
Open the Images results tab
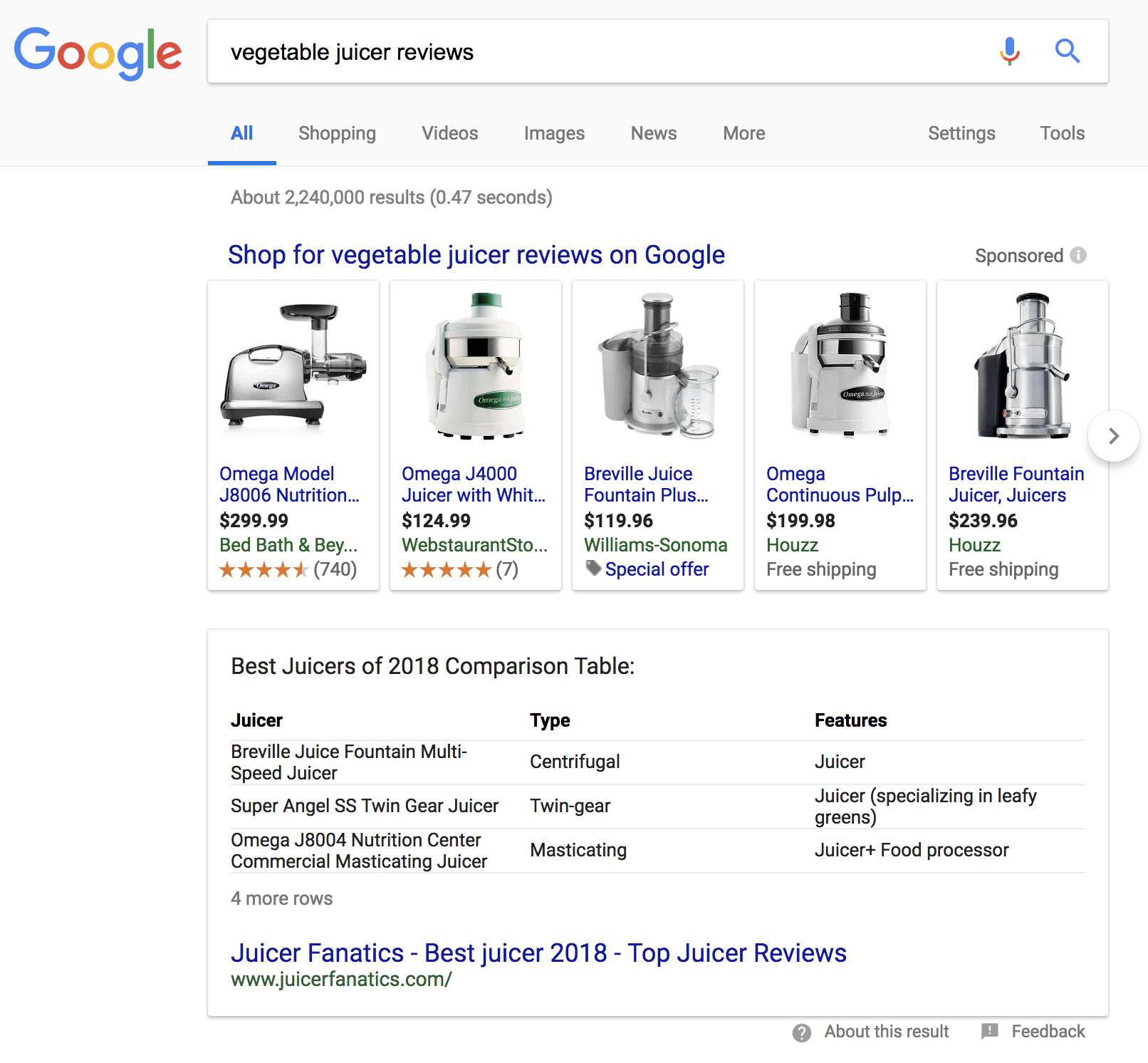(554, 133)
